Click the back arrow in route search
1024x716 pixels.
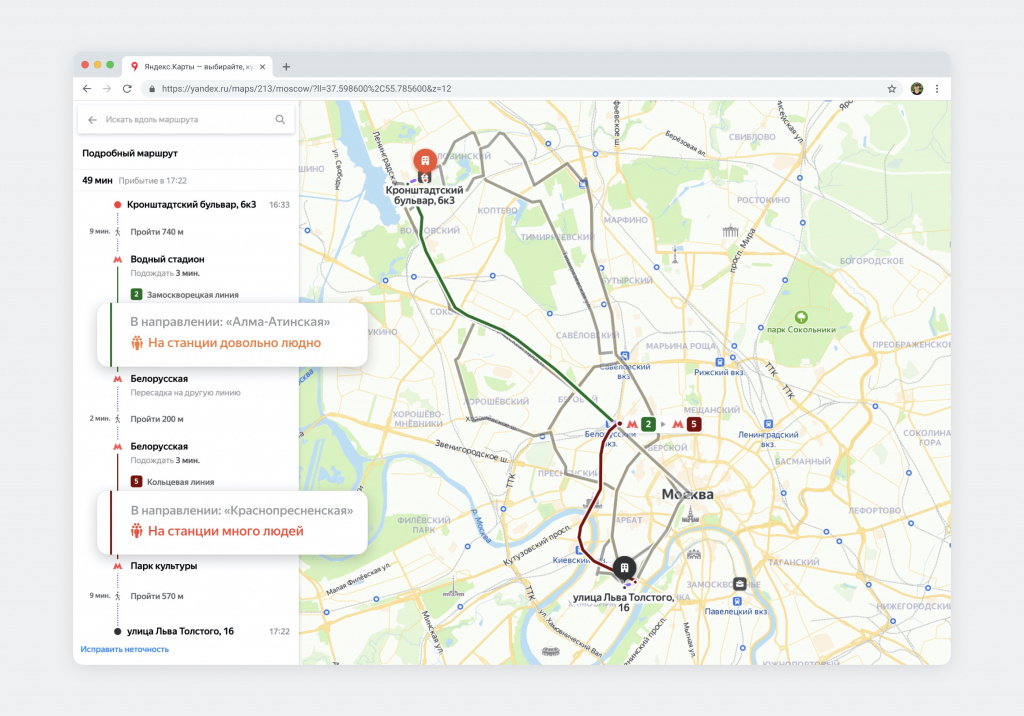point(93,119)
